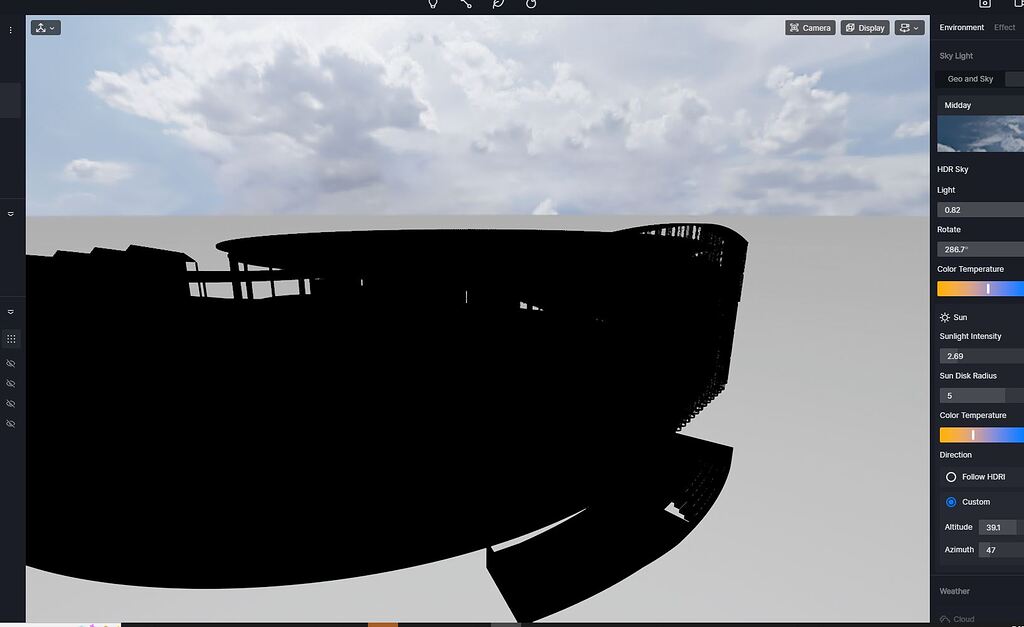Screen dimensions: 1024x627
Task: Switch to the Effect tab
Action: (1006, 27)
